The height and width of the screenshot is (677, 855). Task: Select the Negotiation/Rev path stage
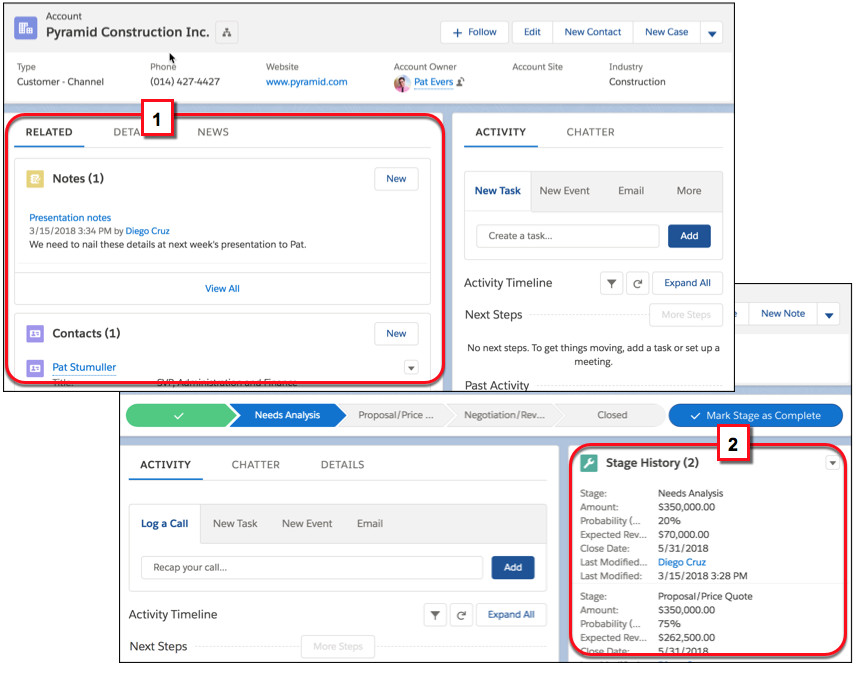504,415
